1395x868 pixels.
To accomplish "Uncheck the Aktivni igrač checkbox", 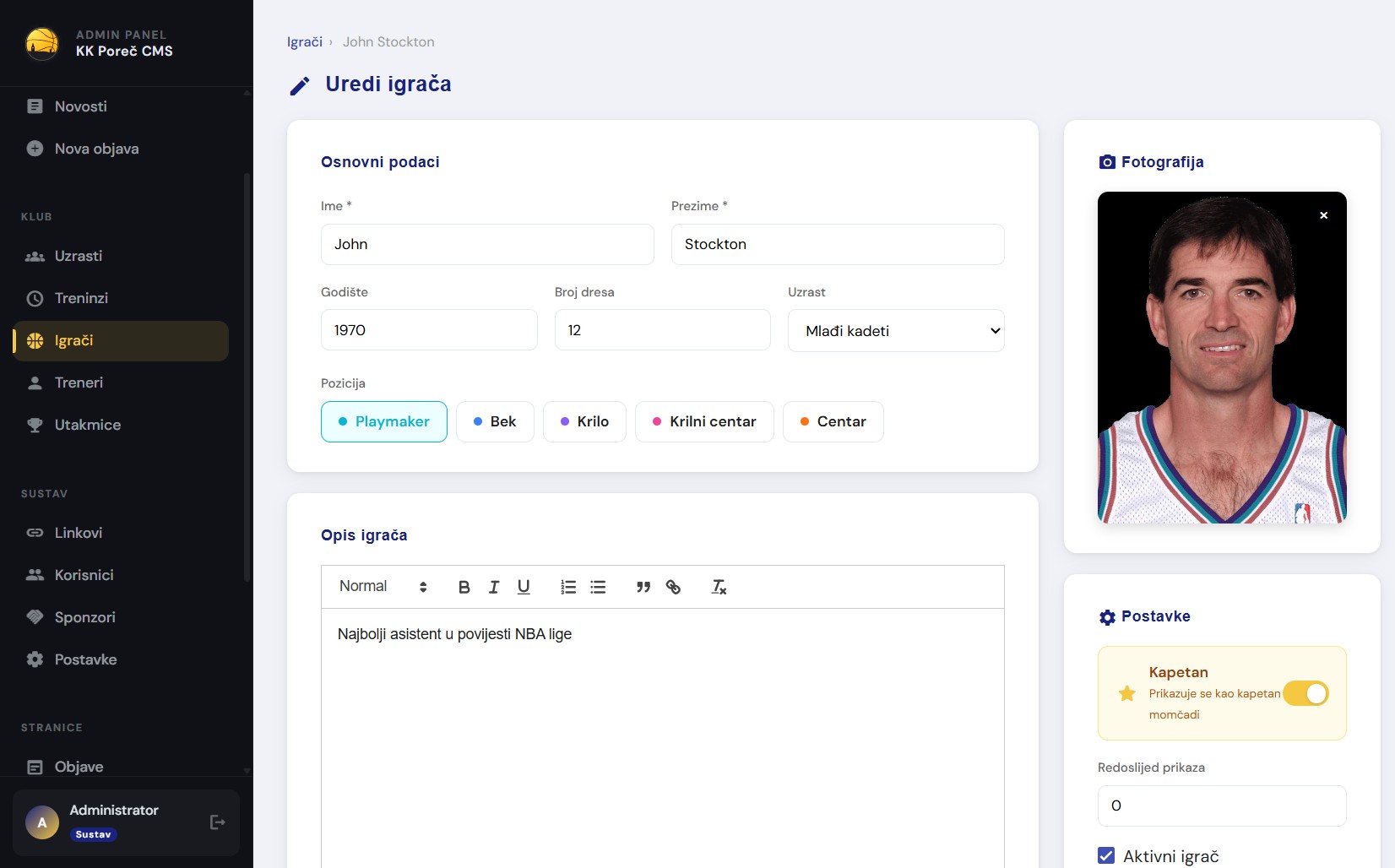I will pyautogui.click(x=1106, y=855).
